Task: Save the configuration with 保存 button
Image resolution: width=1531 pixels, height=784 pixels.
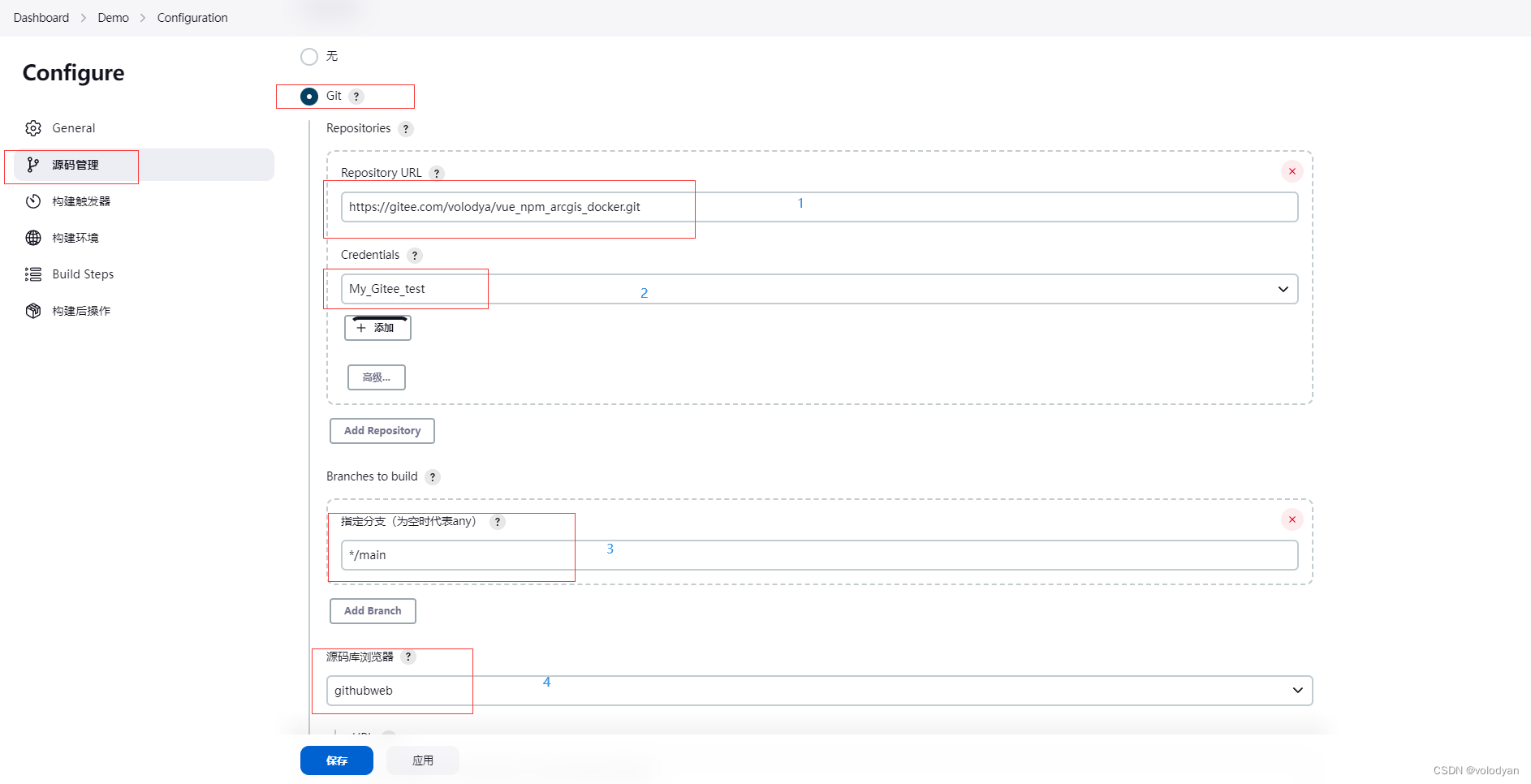Action: tap(336, 760)
